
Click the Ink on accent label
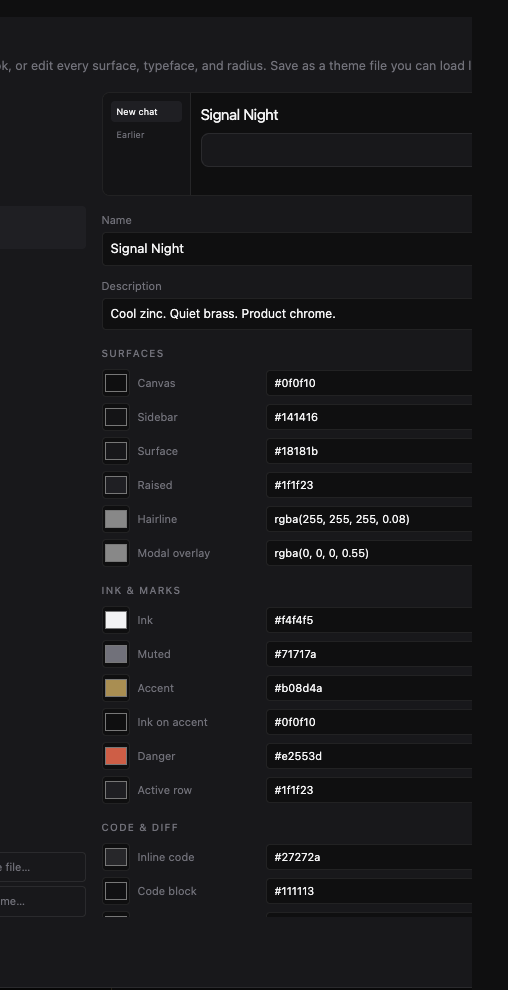(x=172, y=723)
